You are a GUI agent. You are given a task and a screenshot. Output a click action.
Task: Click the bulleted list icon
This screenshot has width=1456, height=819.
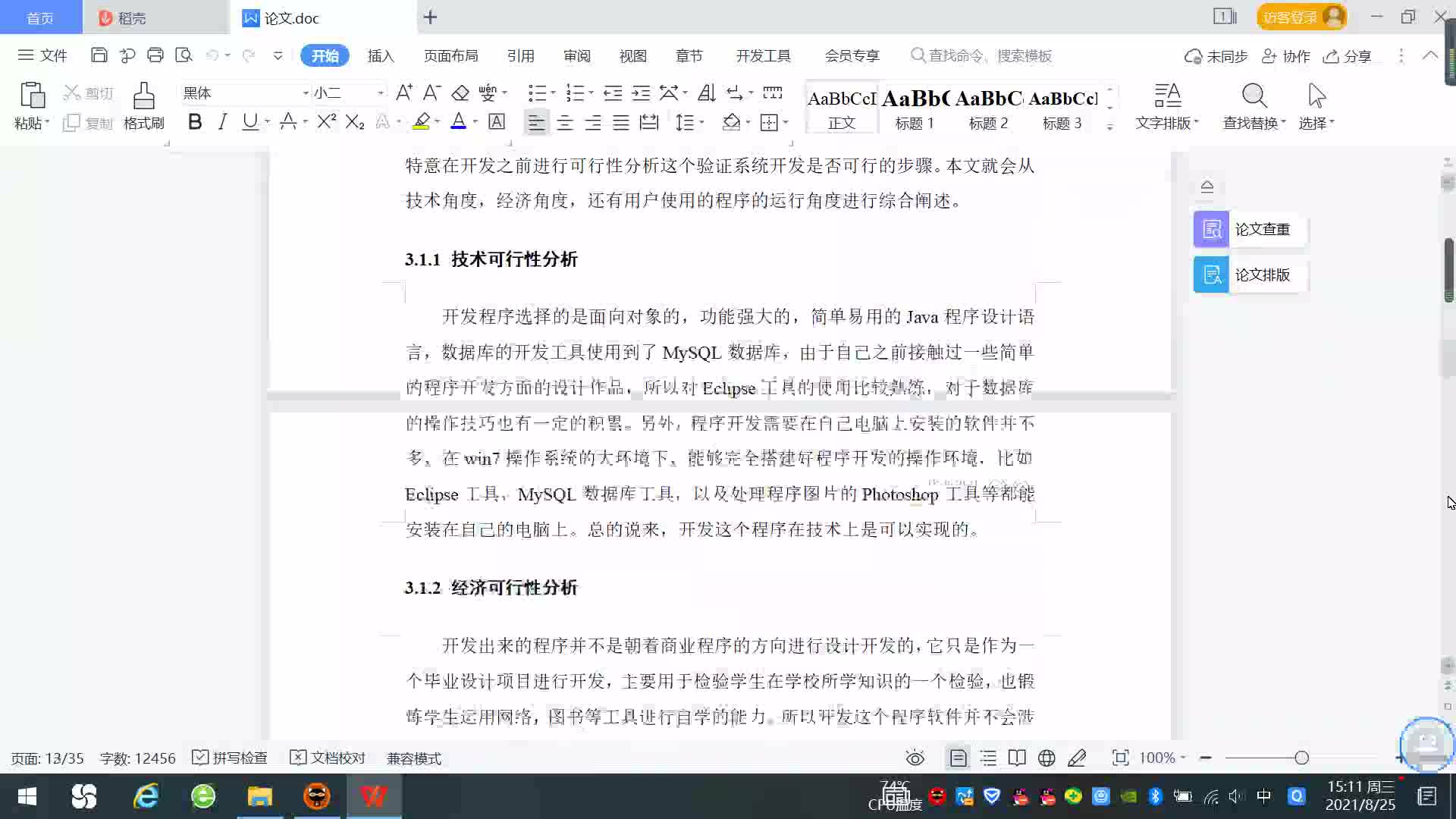pyautogui.click(x=537, y=93)
